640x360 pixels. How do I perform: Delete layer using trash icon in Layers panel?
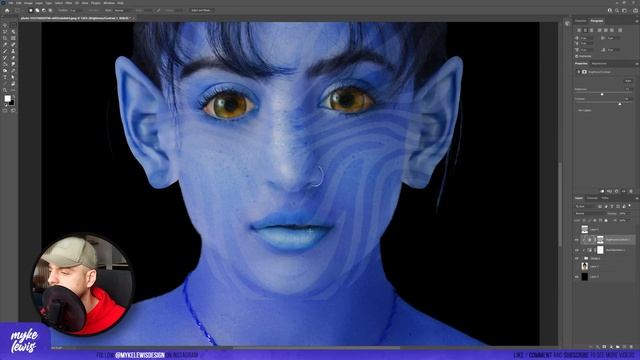coord(631,347)
